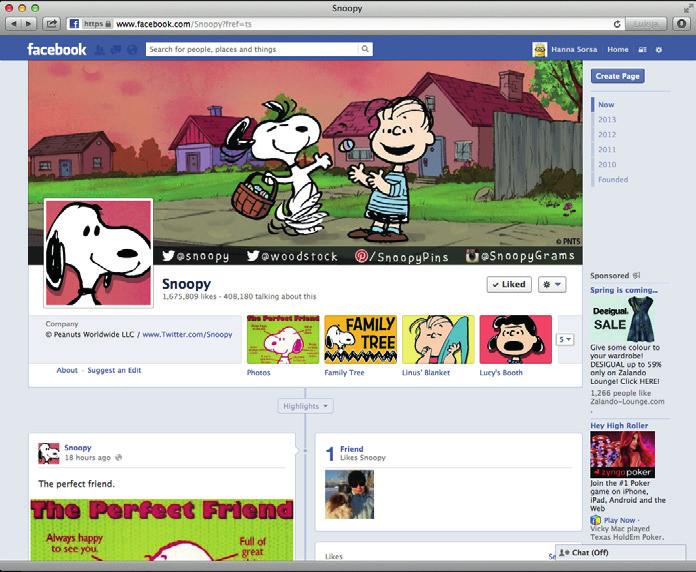This screenshot has width=696, height=572.
Task: Jump to Now on the timeline
Action: point(606,105)
